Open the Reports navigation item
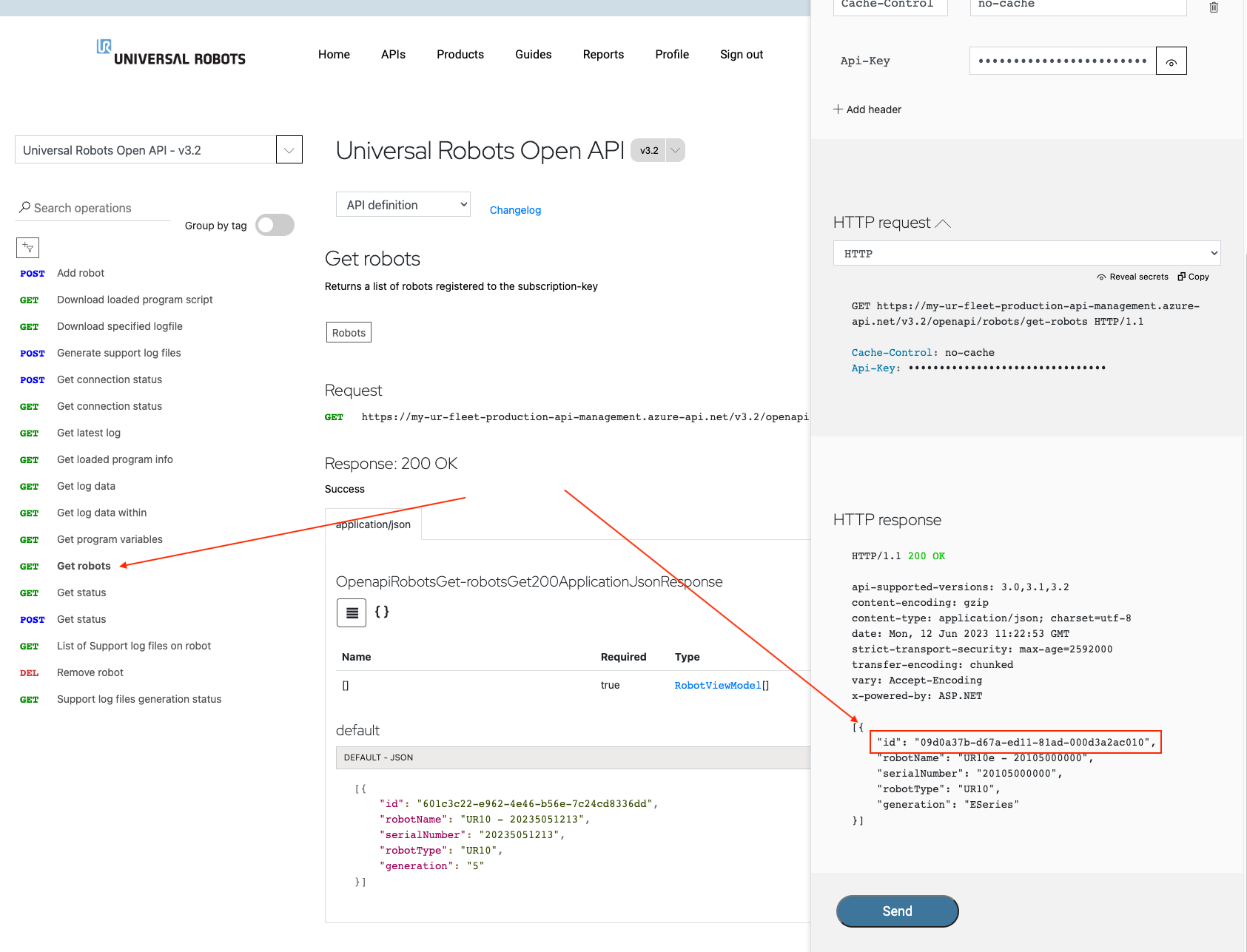The height and width of the screenshot is (952, 1247). (603, 54)
